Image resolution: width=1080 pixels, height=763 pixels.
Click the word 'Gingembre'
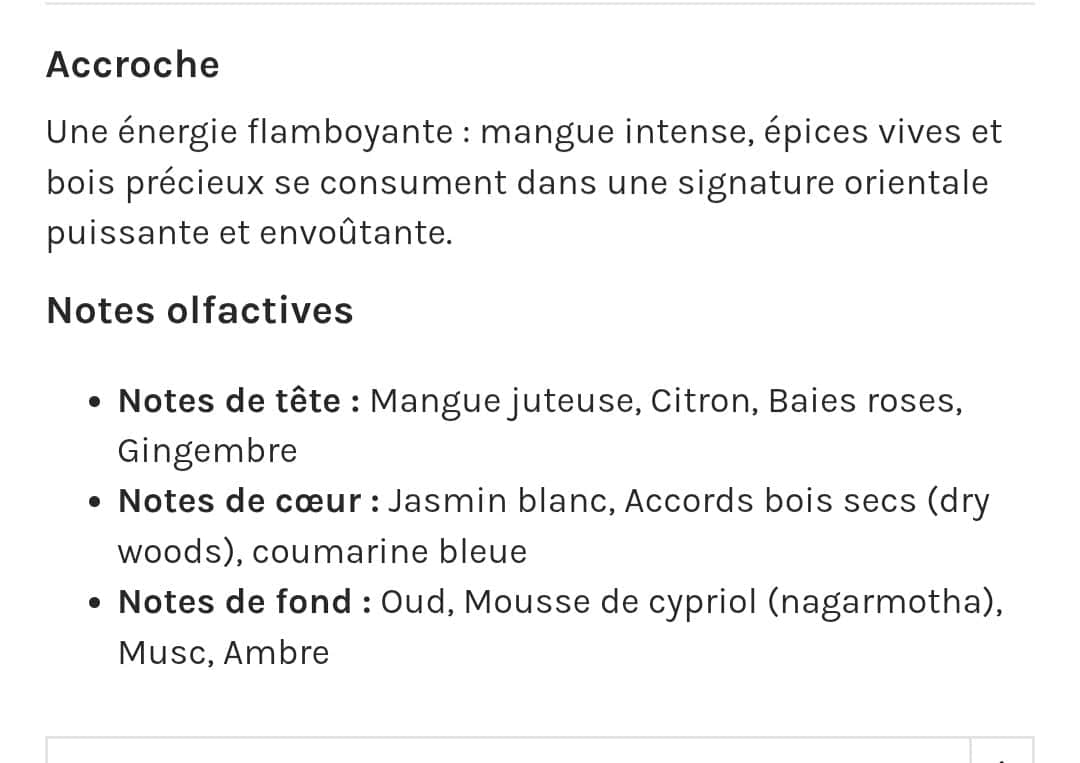tap(207, 452)
